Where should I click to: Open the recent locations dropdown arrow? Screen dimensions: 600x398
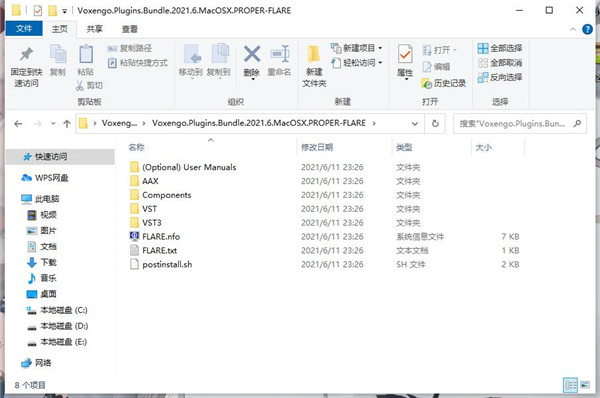tap(53, 124)
